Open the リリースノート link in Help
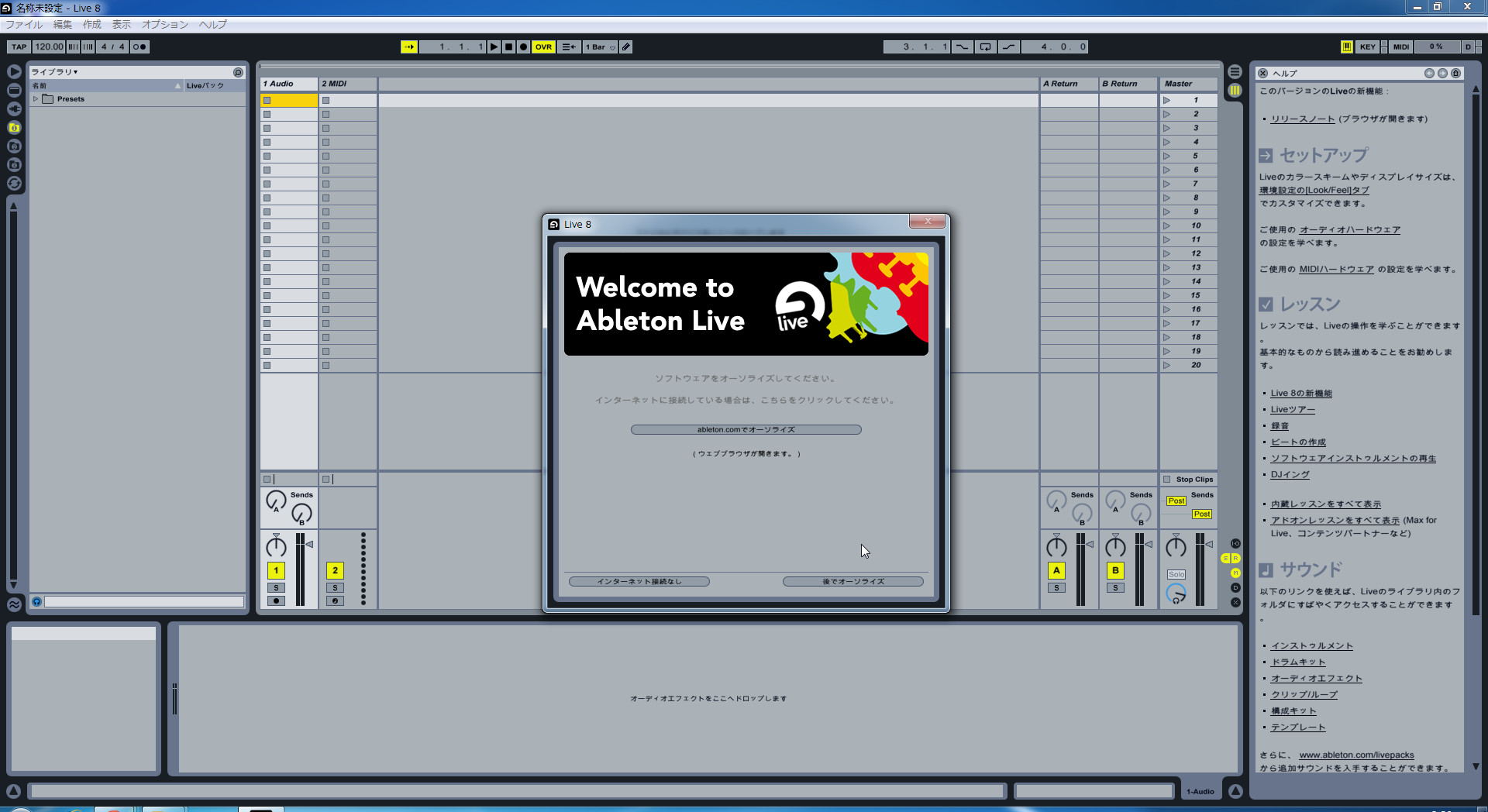 [x=1302, y=119]
